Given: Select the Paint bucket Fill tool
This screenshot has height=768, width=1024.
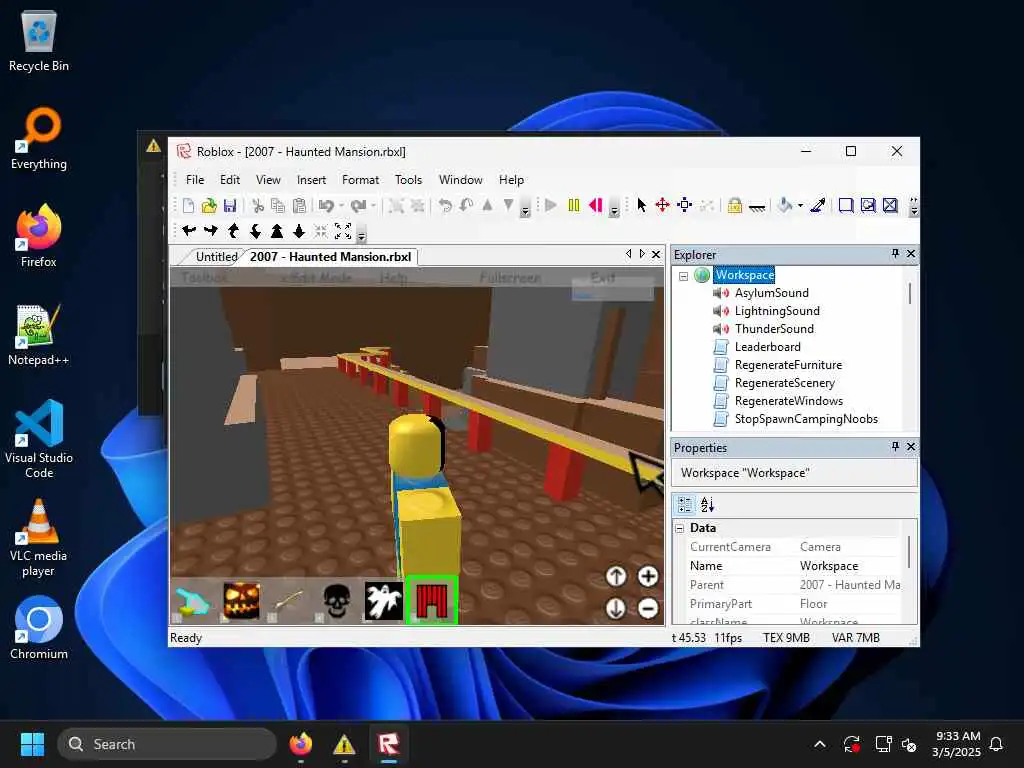Looking at the screenshot, I should (x=785, y=206).
